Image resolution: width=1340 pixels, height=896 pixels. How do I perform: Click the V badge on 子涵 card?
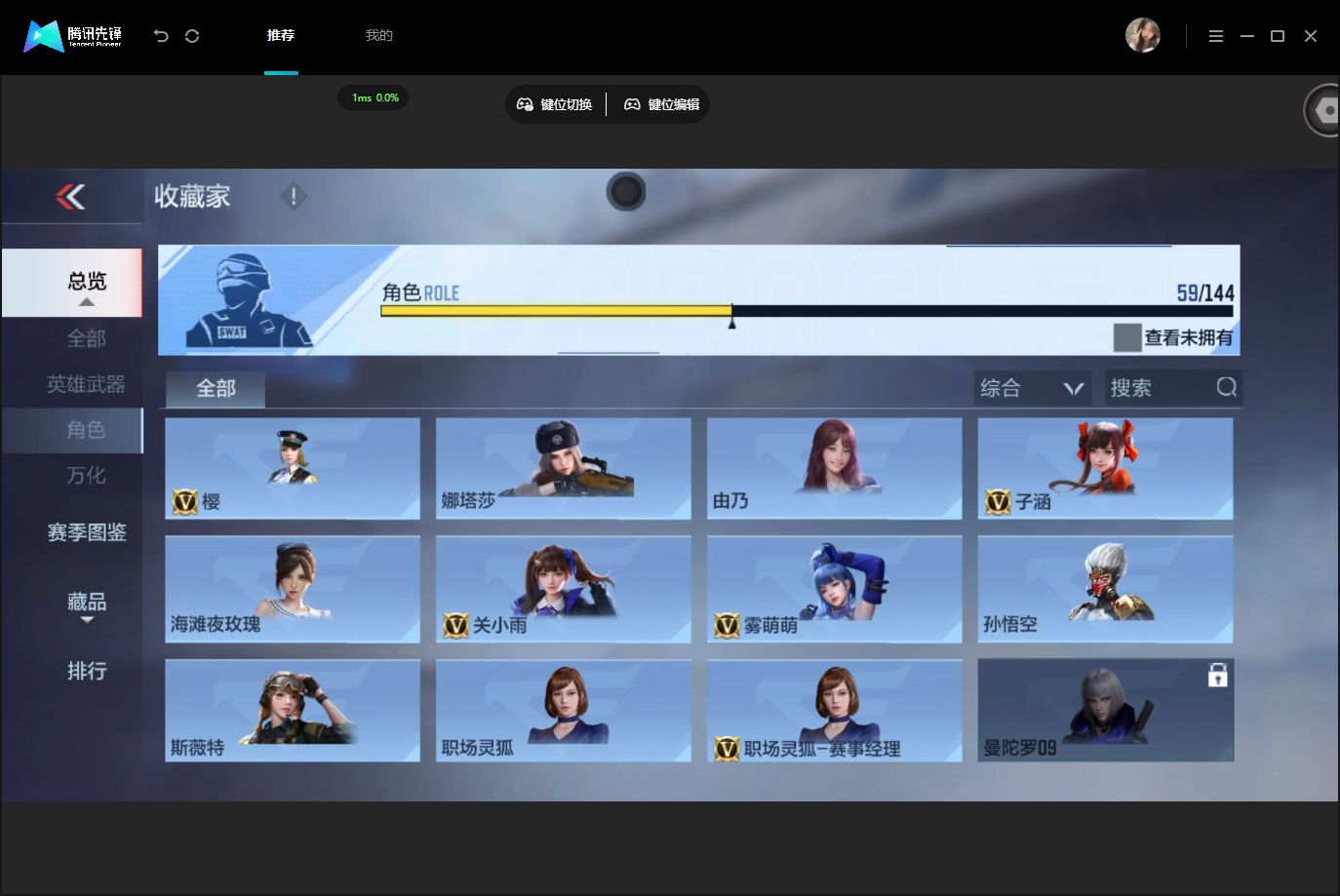pos(998,501)
